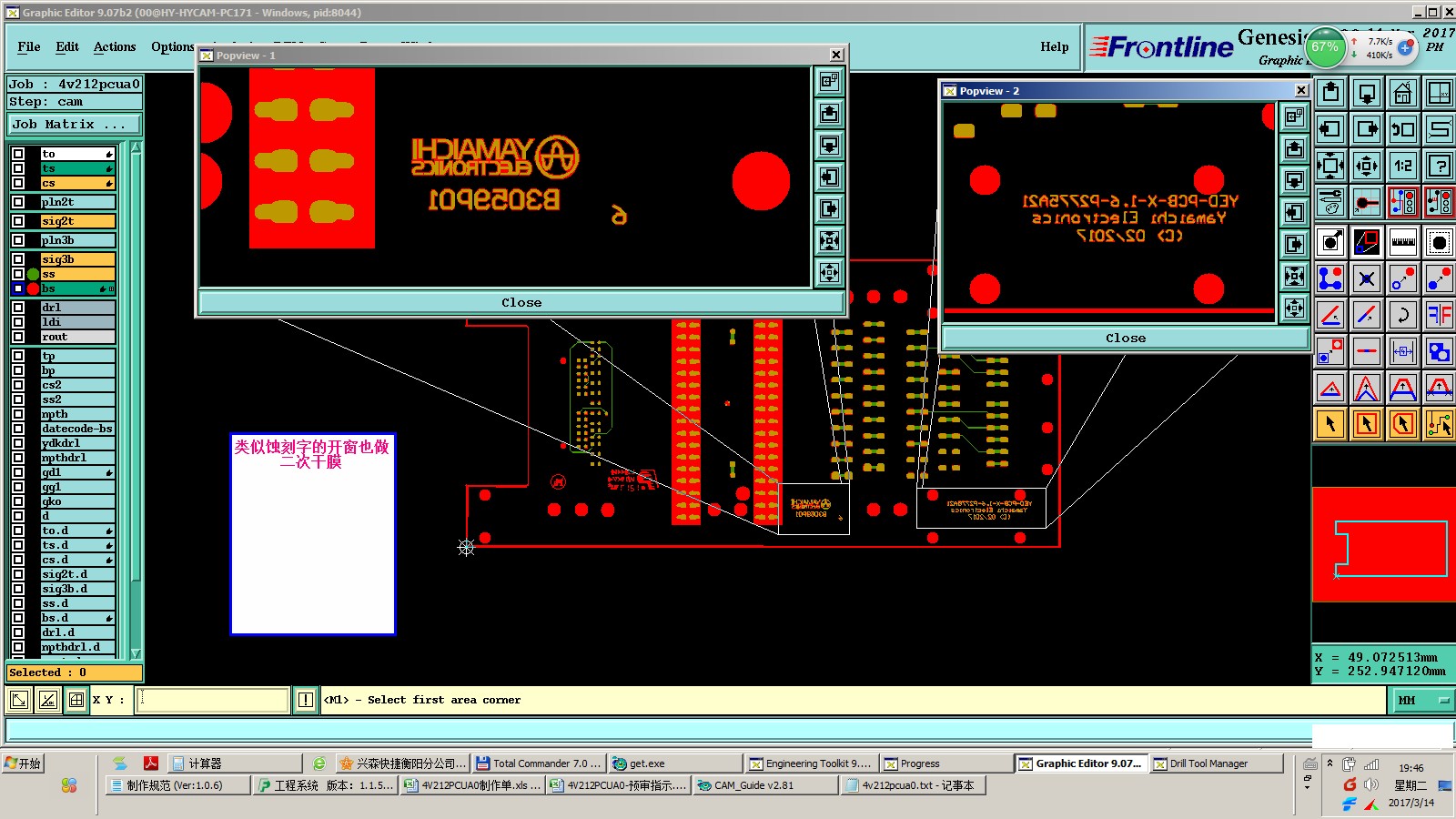Click the blue connected-nodes netlist icon

pos(1330,278)
